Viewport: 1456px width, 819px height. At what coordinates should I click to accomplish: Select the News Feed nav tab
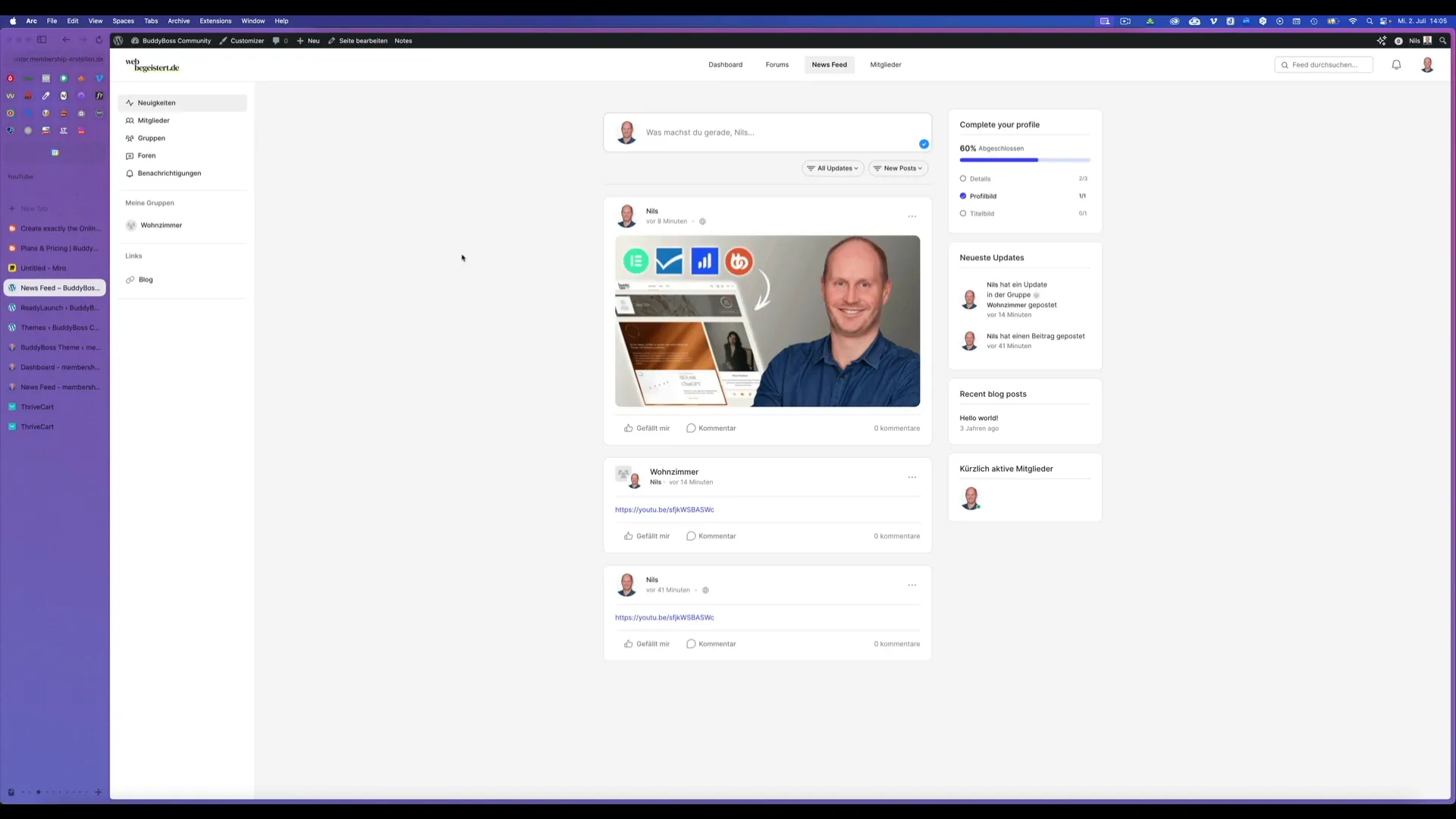click(x=829, y=65)
